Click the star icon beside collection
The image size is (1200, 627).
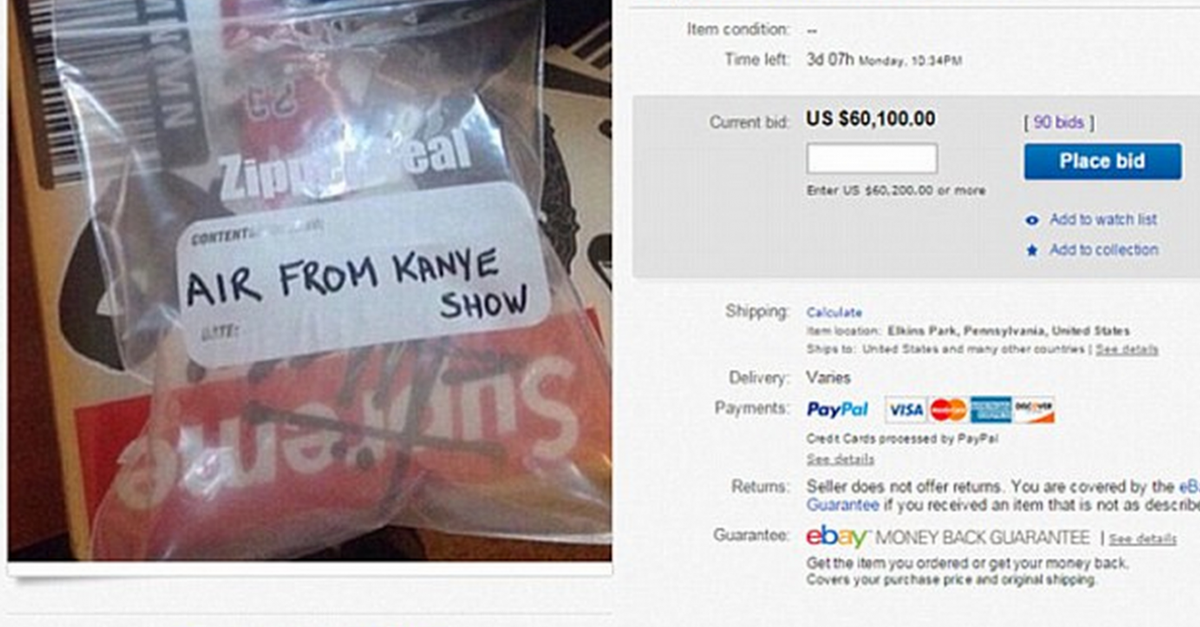pyautogui.click(x=1033, y=250)
